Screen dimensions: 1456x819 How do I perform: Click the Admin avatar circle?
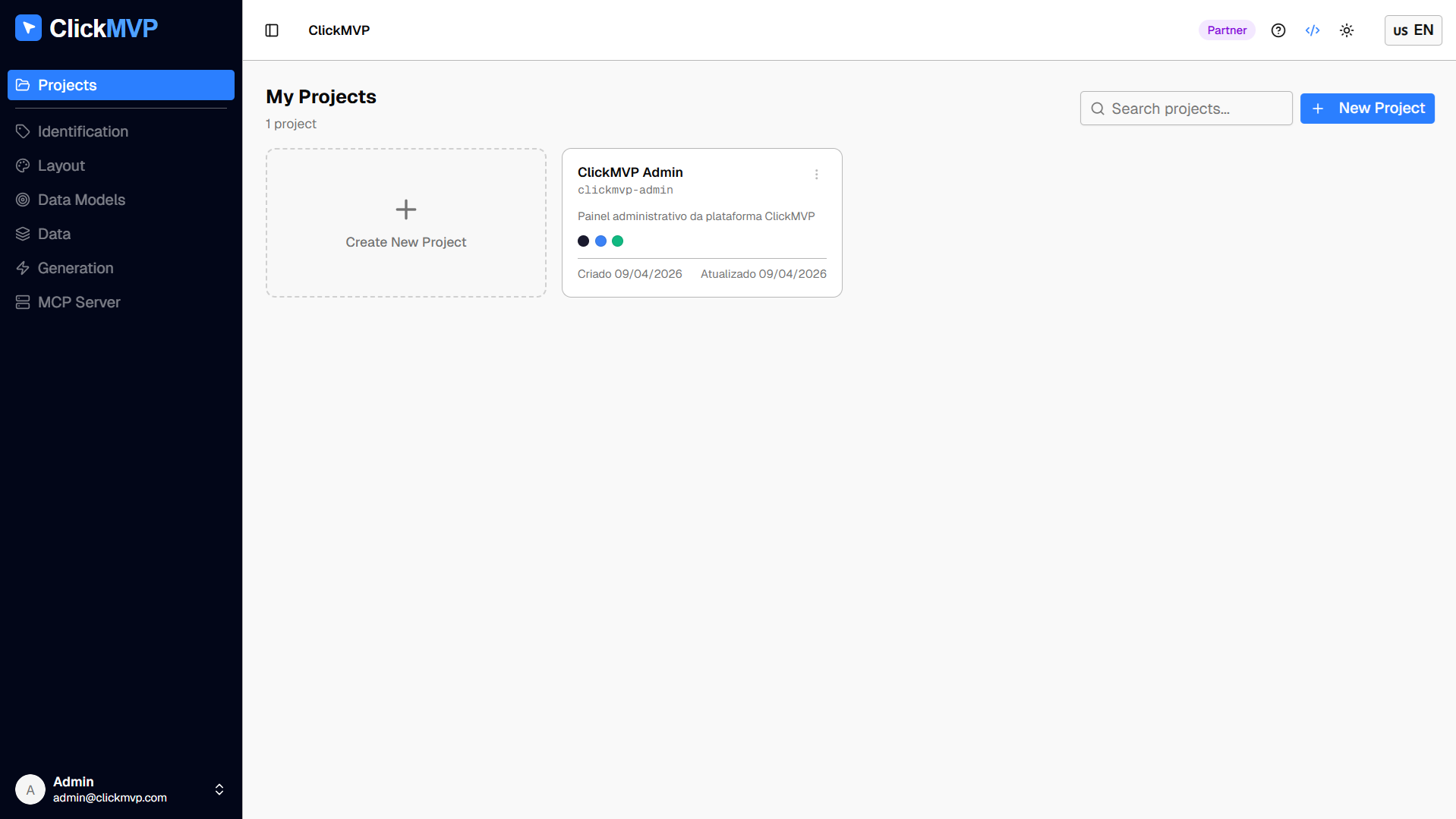click(x=30, y=789)
